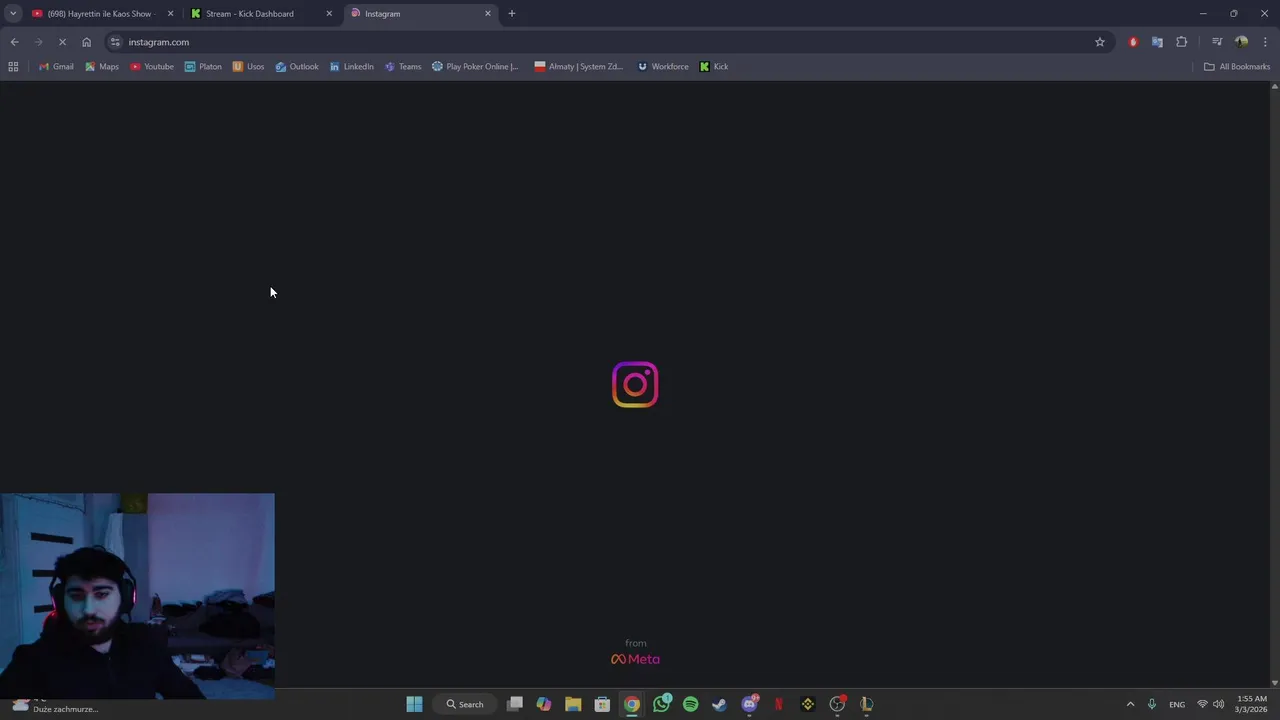
Task: Open the apps grid shortcut
Action: tap(13, 67)
